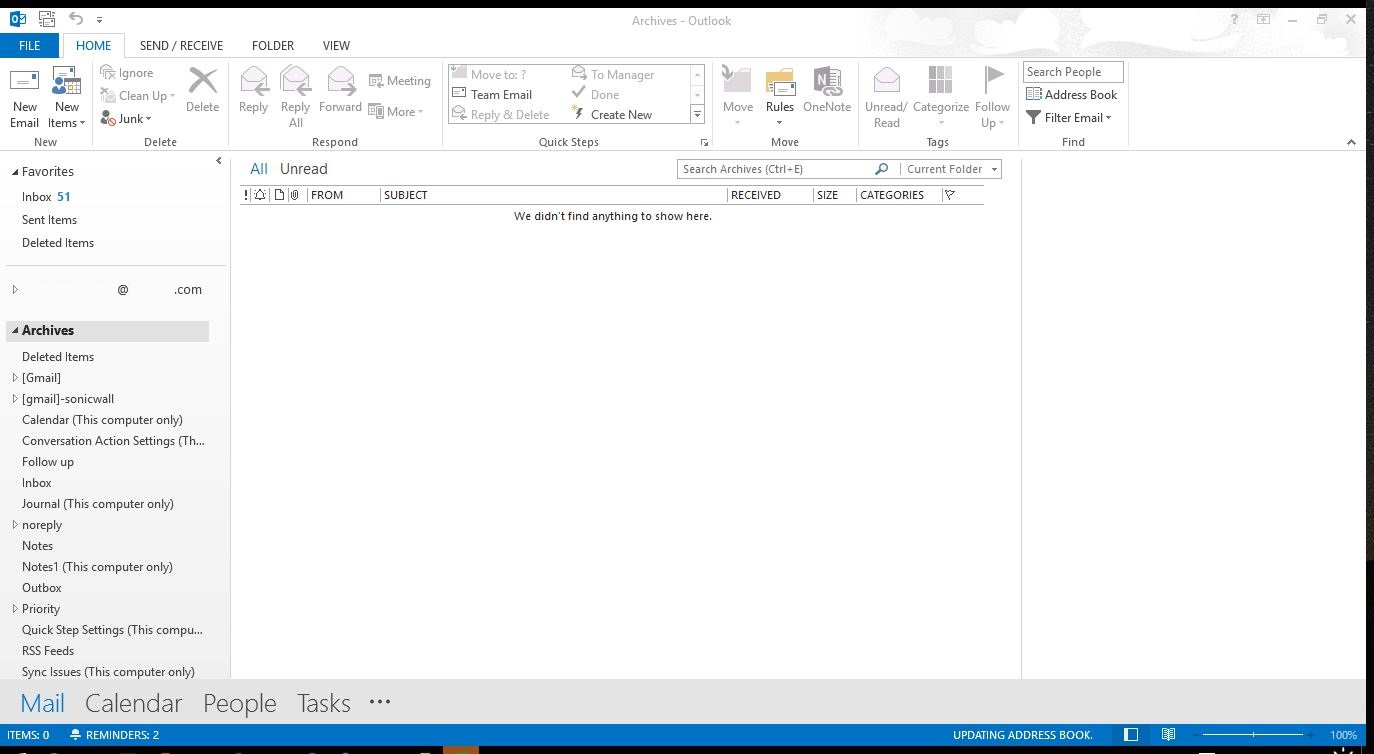Switch to the People view
1374x754 pixels.
click(x=239, y=703)
